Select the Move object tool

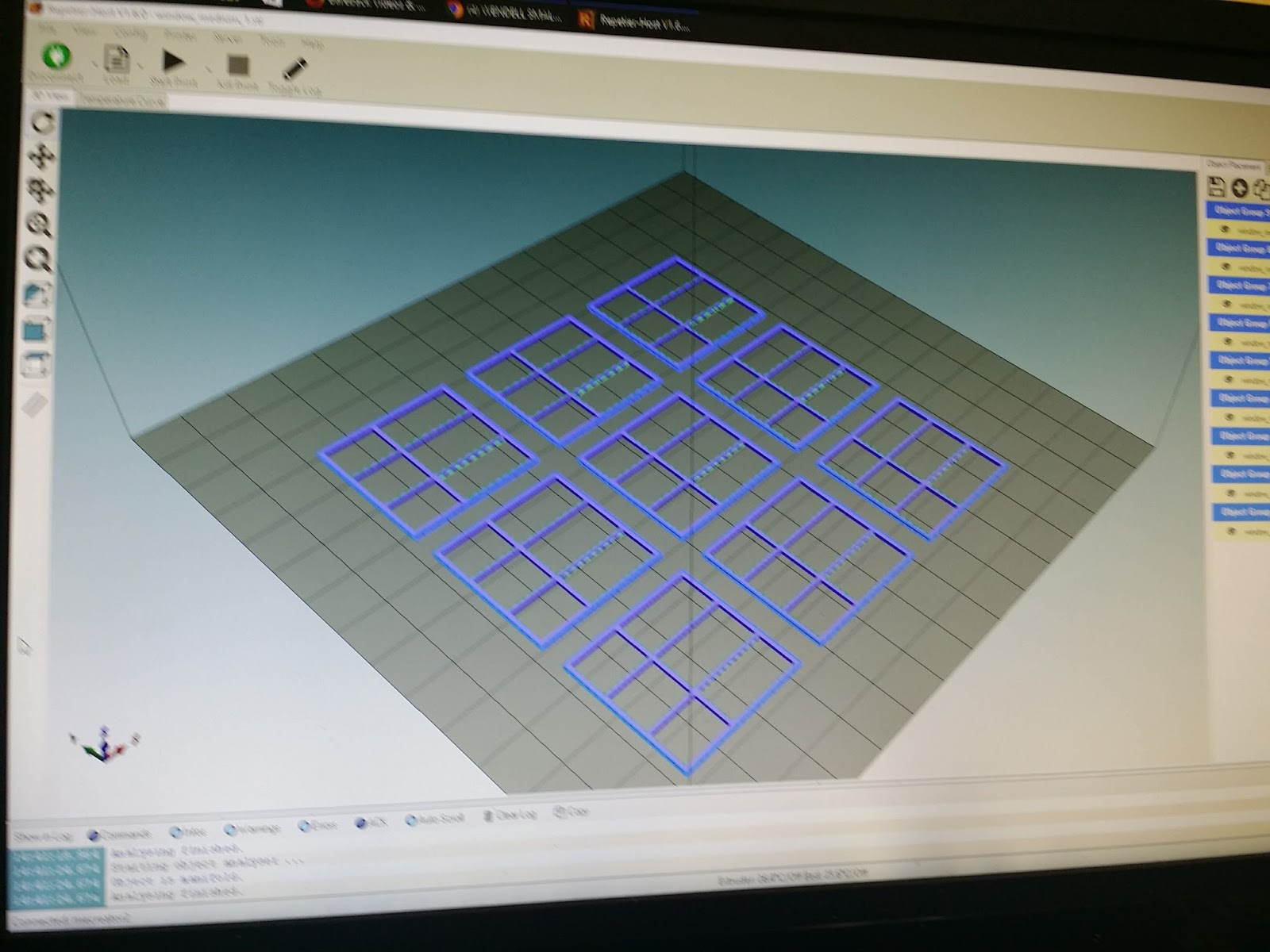[x=41, y=190]
